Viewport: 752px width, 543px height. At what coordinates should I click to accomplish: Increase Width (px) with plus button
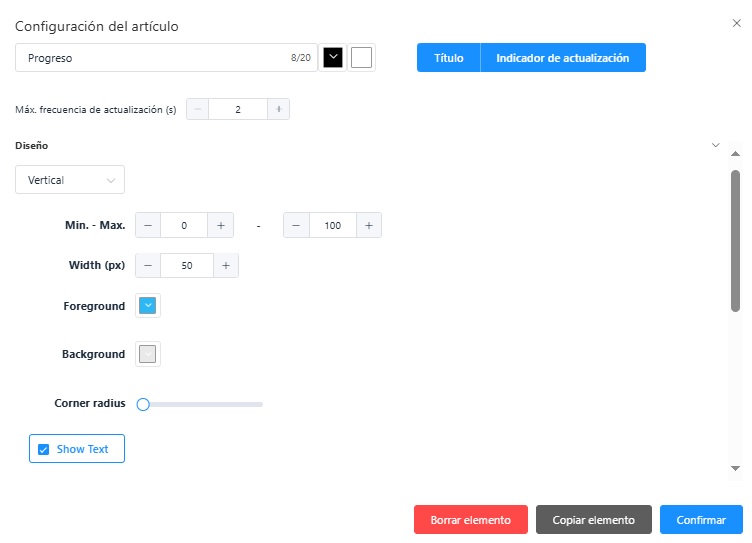coord(226,265)
